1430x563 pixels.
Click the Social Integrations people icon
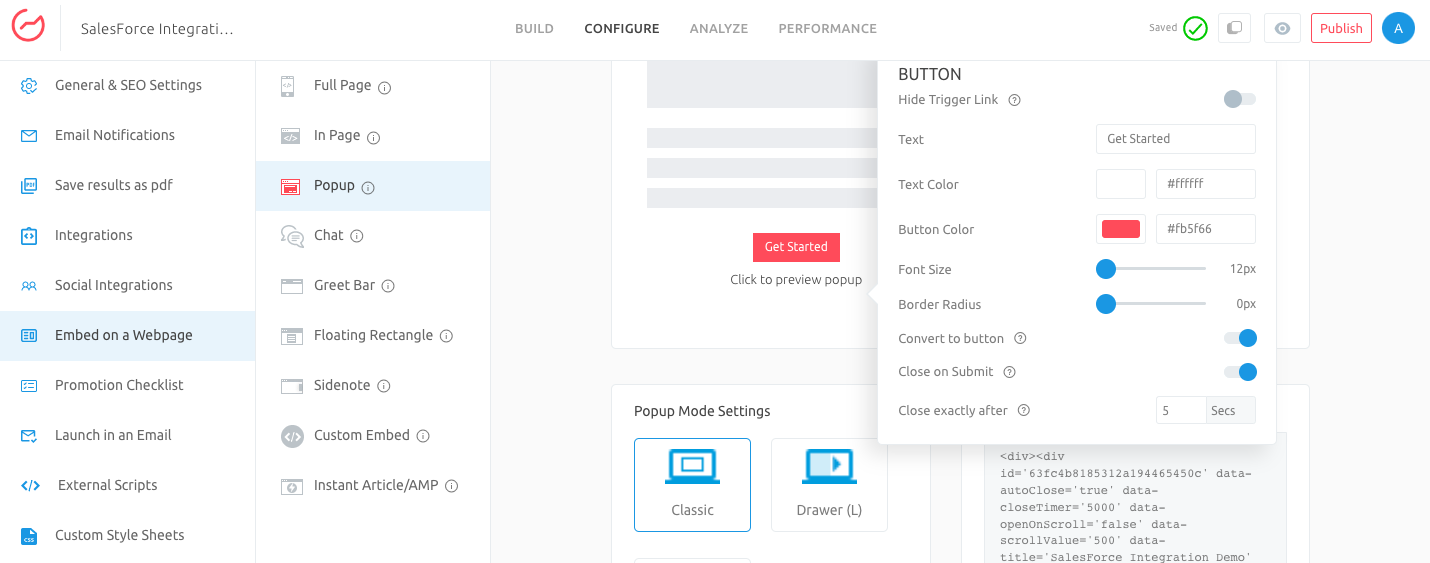coord(29,286)
